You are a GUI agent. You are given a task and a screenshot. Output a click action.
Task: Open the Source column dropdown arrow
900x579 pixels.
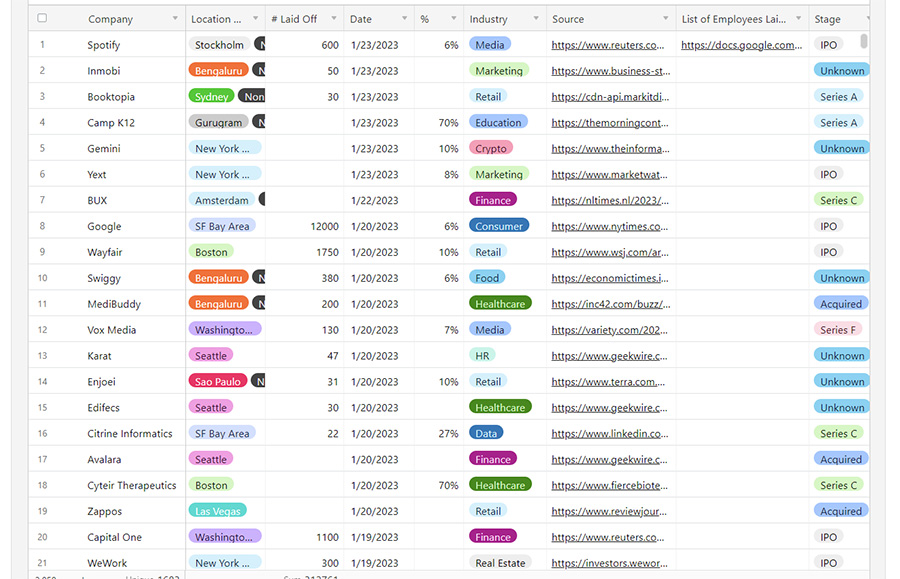coord(666,19)
